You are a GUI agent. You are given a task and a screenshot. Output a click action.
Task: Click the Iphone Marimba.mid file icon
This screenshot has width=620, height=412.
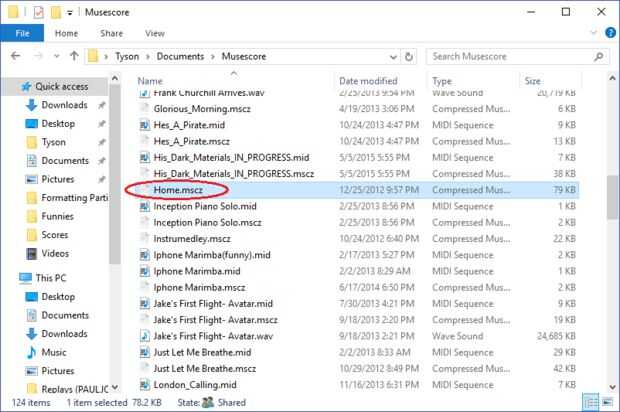pos(145,271)
